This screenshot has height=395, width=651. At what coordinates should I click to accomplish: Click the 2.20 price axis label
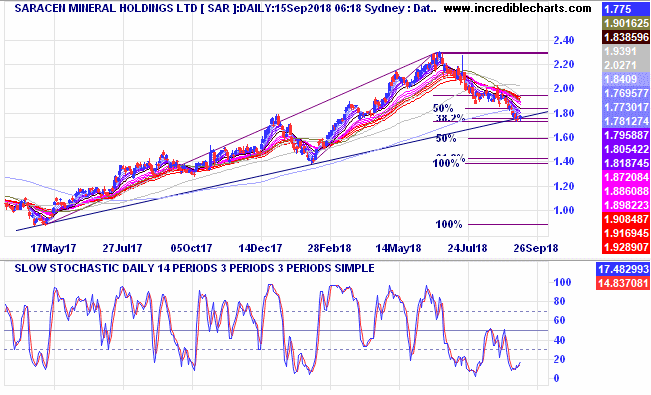click(x=564, y=64)
